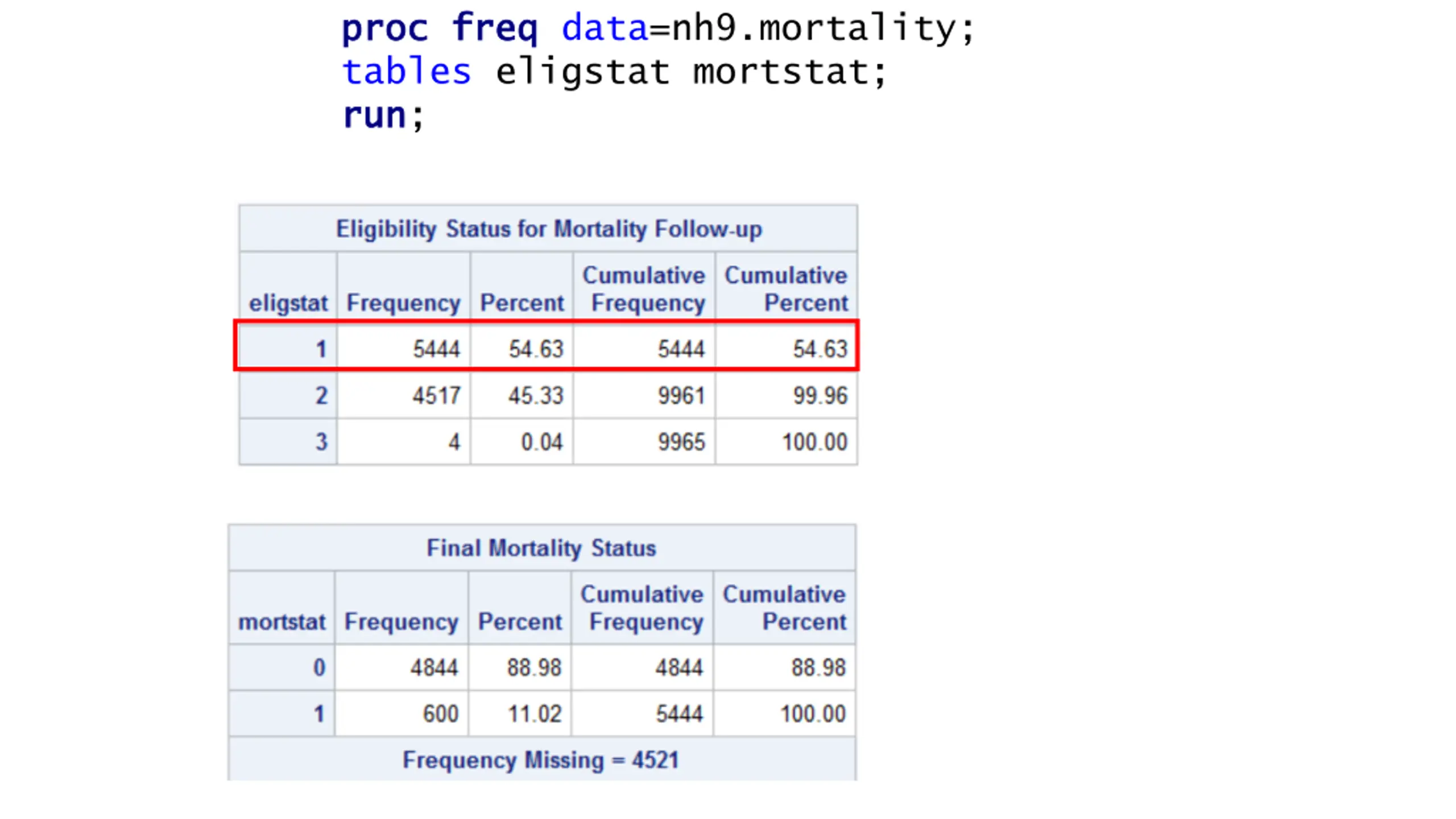Click percent 88.98 in mortstat row 0

534,667
